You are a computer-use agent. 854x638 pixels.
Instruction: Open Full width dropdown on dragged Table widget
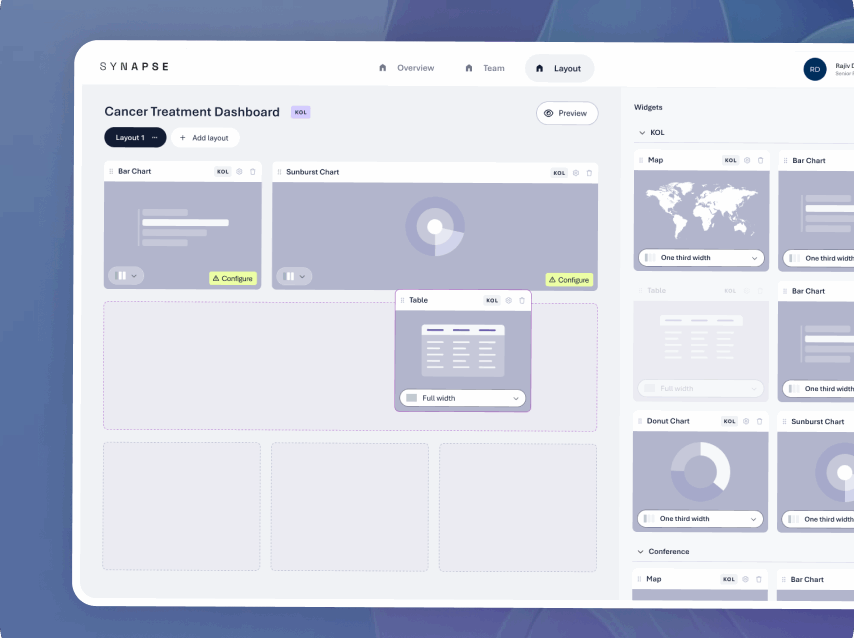pyautogui.click(x=463, y=398)
